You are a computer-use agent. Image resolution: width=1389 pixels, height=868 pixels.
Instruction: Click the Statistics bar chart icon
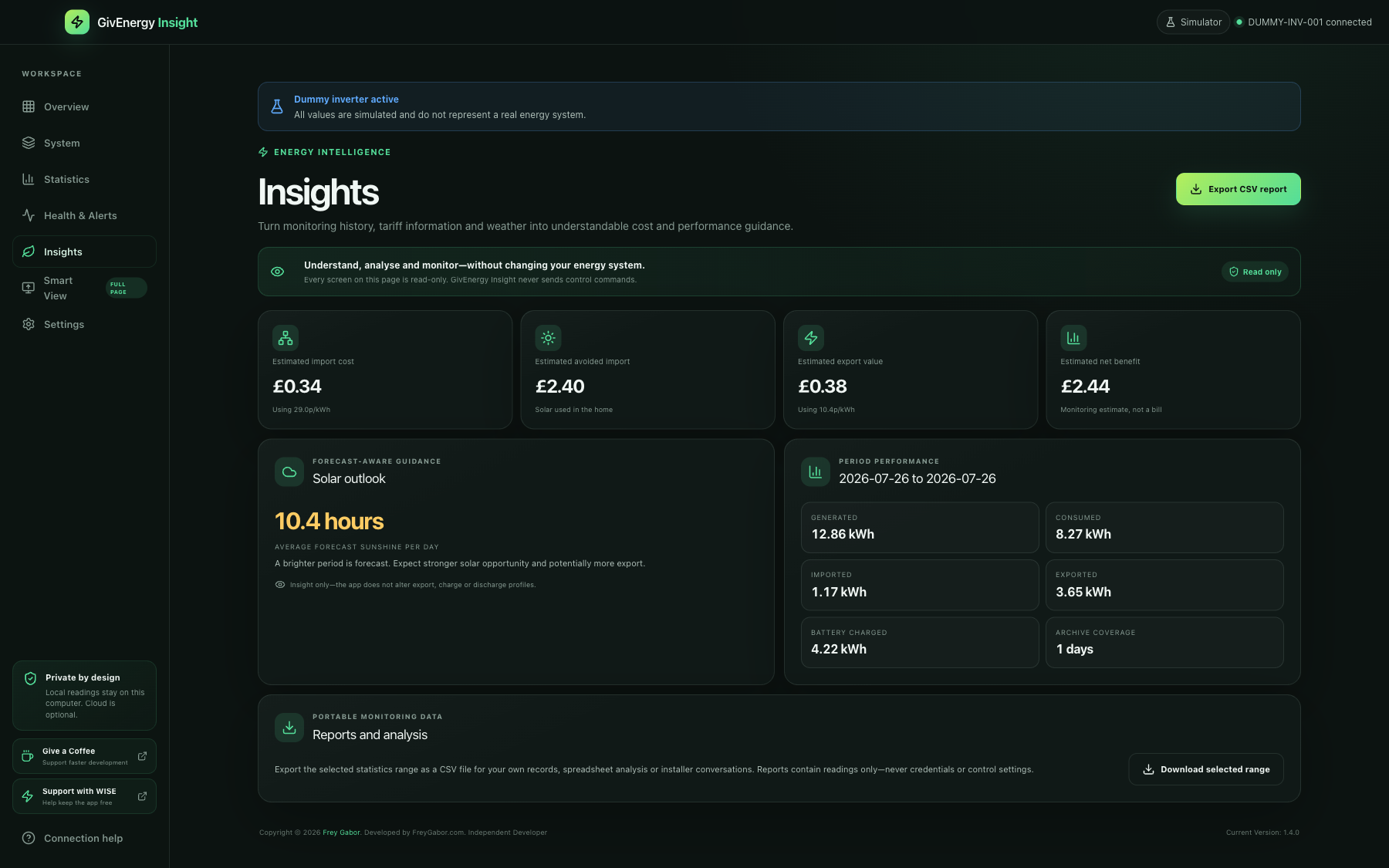(x=29, y=179)
